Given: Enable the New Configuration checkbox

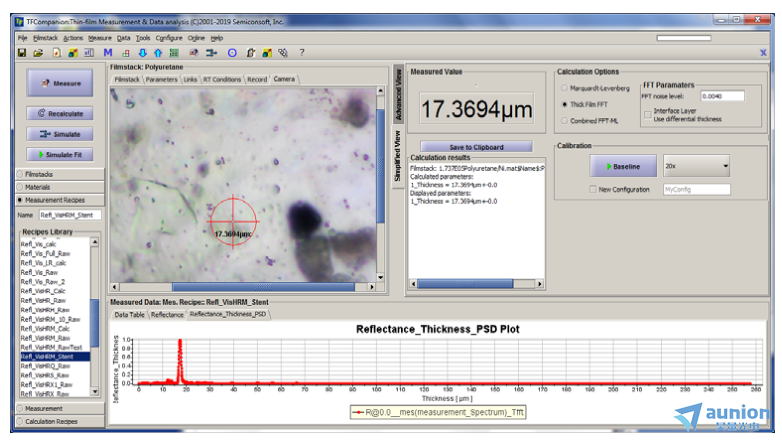Looking at the screenshot, I should click(x=593, y=190).
